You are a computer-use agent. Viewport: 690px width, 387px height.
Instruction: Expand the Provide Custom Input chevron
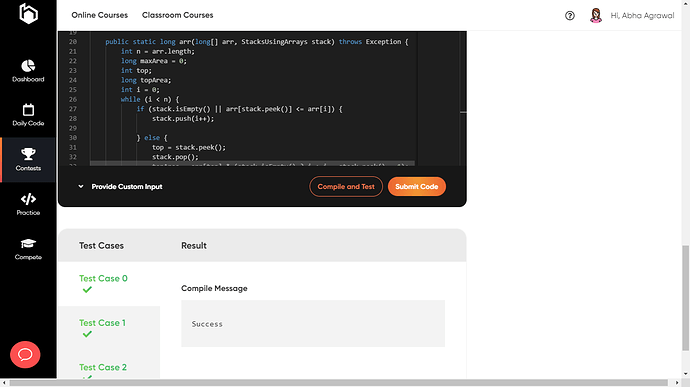(81, 187)
